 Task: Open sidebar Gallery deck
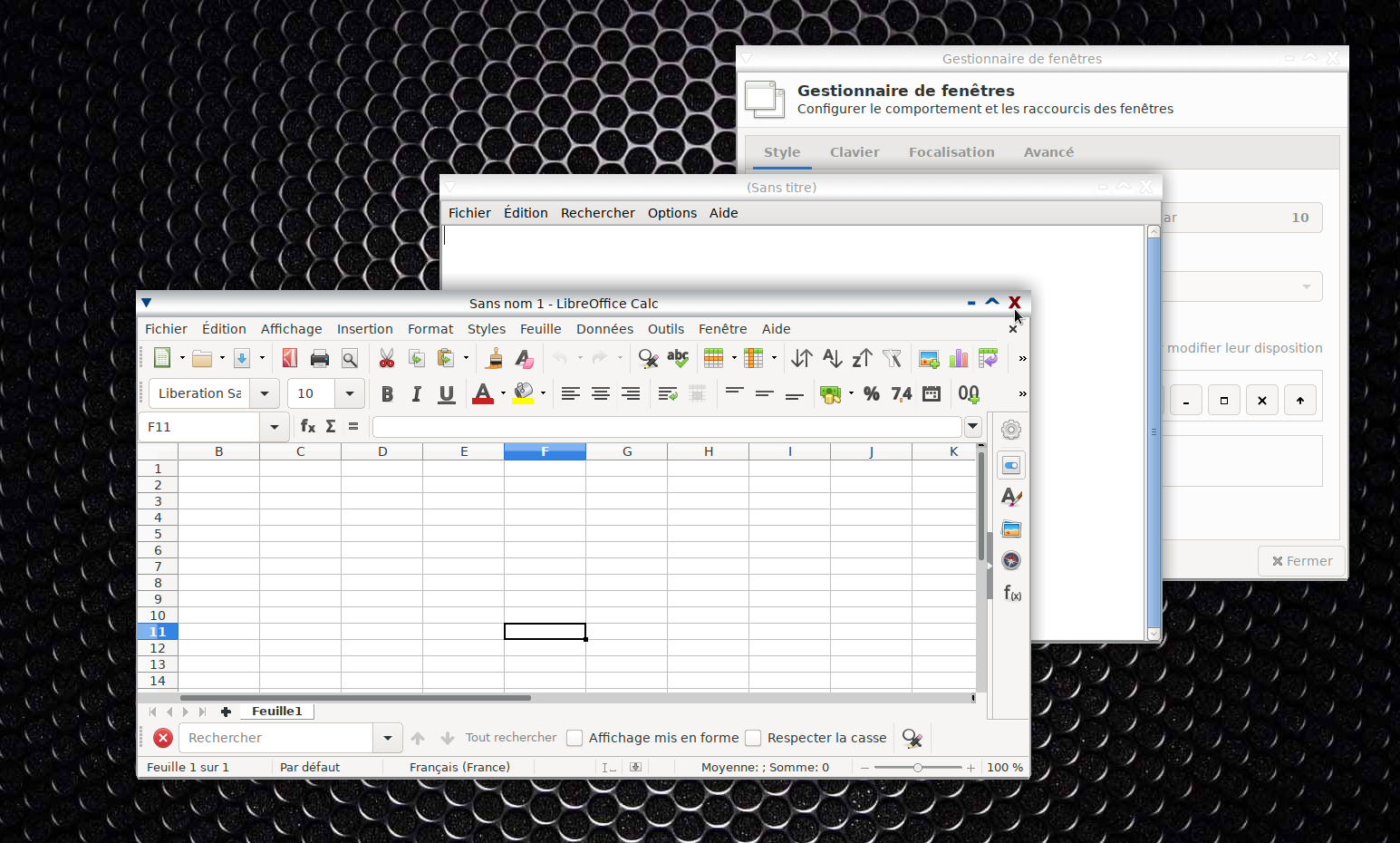coord(1011,528)
